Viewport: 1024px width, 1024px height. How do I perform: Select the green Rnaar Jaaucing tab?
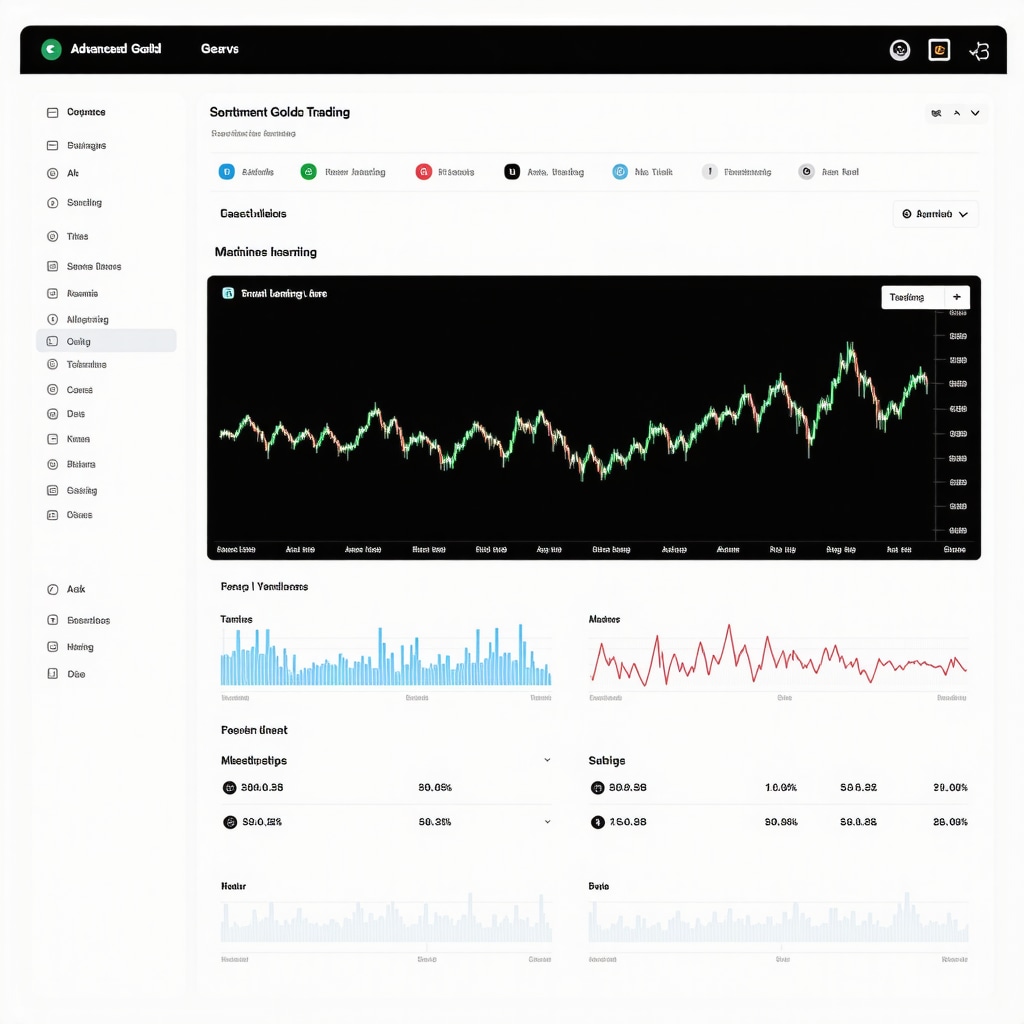(343, 172)
